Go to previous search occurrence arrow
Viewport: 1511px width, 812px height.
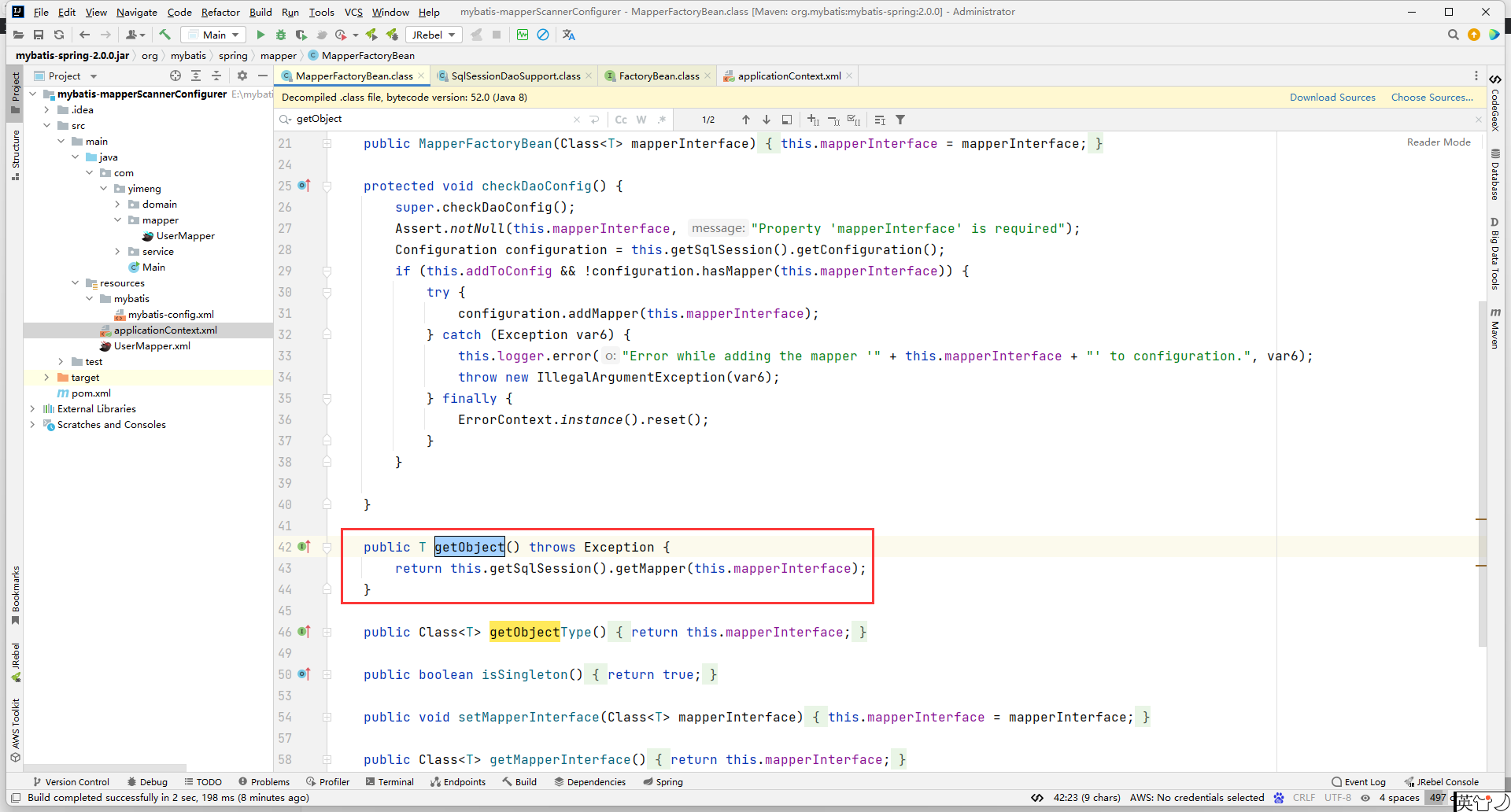pos(746,120)
